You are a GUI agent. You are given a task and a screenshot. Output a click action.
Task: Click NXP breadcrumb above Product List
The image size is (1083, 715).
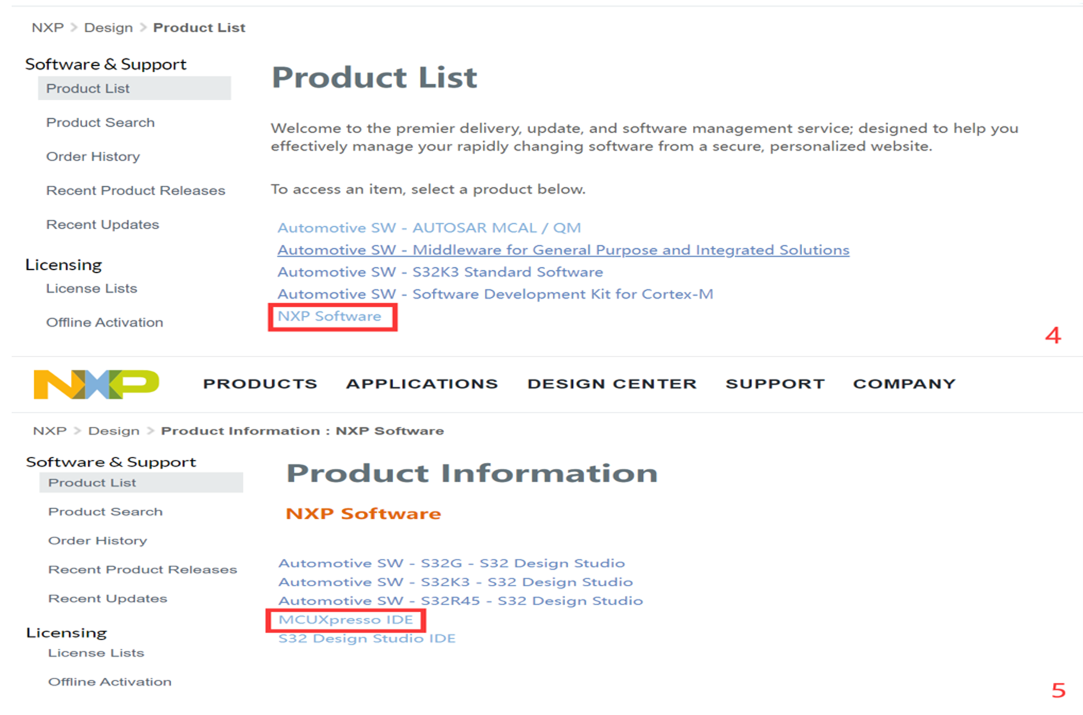click(x=48, y=28)
